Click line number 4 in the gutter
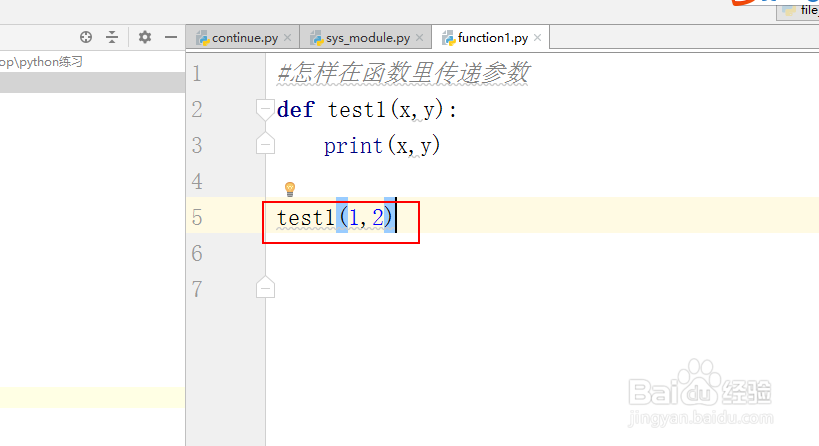This screenshot has width=819, height=446. [x=197, y=181]
